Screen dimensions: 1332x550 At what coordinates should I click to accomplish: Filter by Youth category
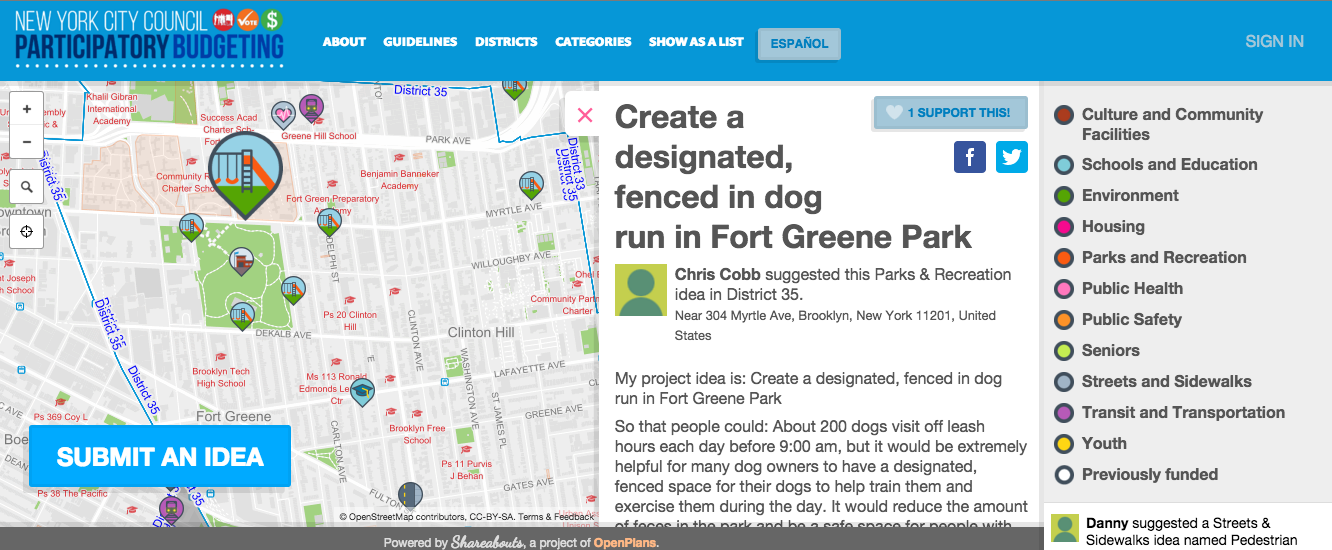point(1091,443)
